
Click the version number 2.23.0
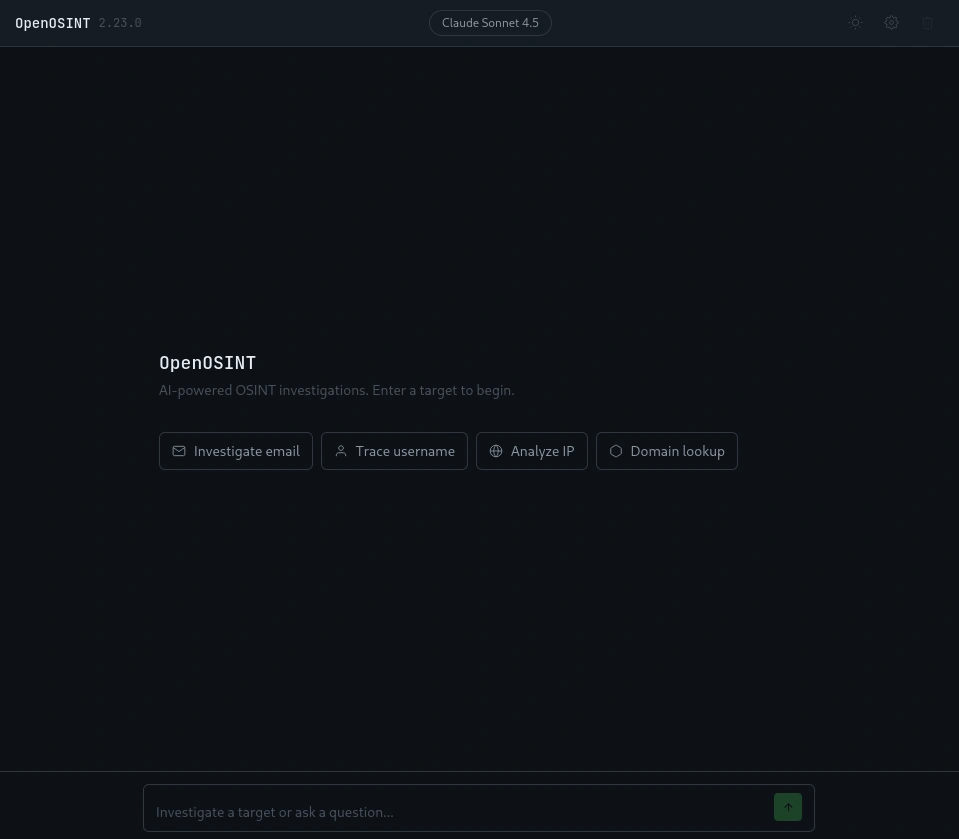coord(120,23)
